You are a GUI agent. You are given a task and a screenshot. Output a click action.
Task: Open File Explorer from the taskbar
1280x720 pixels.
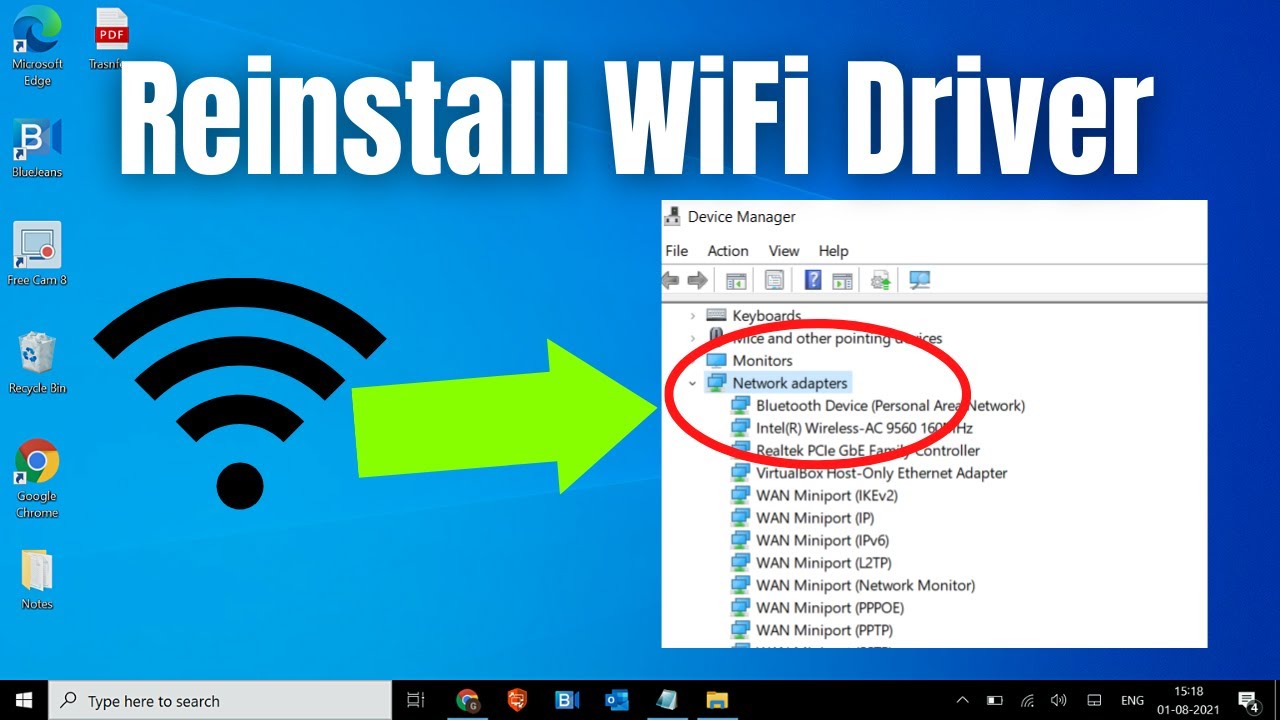click(716, 700)
